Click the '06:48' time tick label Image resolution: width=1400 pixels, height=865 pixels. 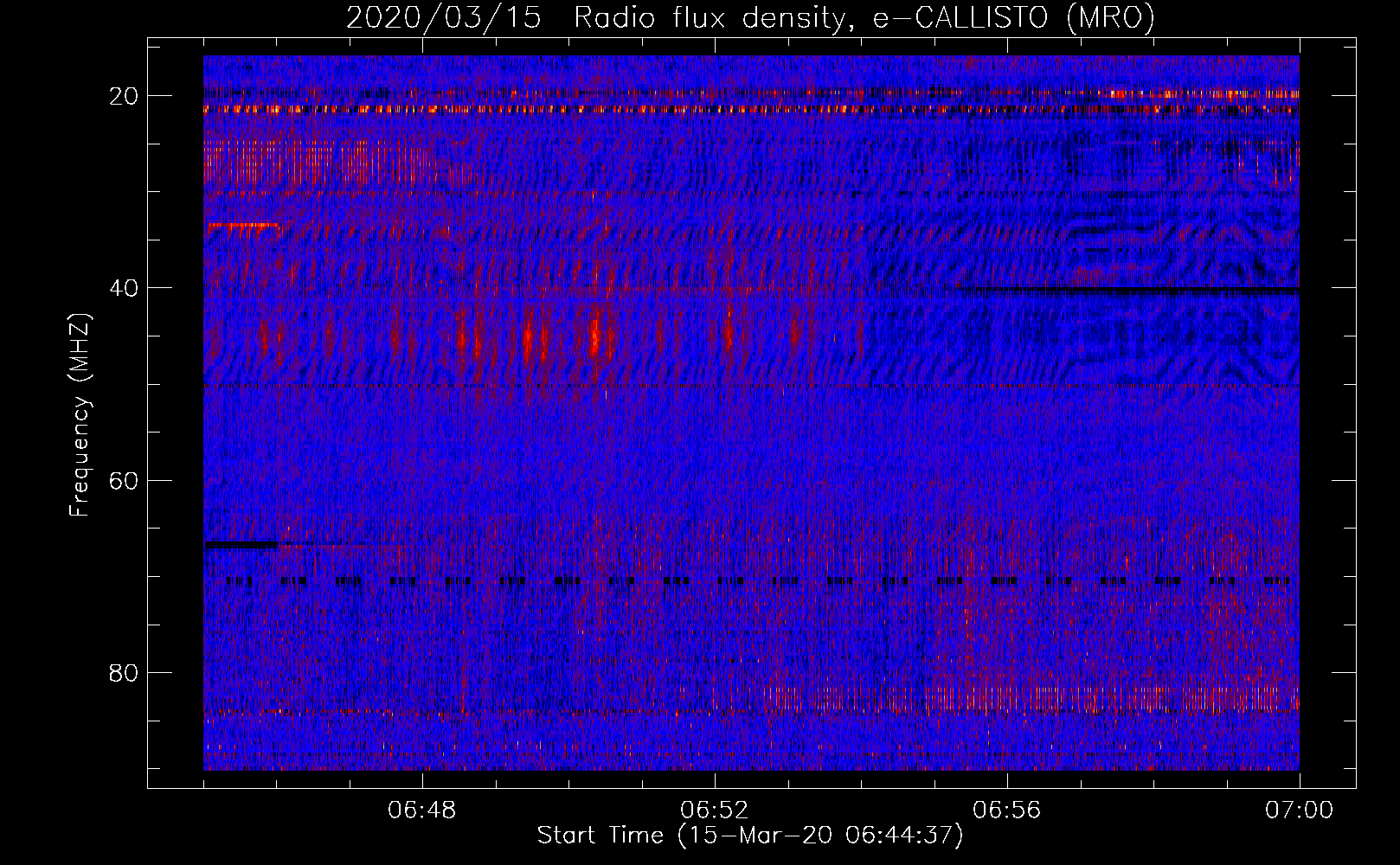[422, 811]
